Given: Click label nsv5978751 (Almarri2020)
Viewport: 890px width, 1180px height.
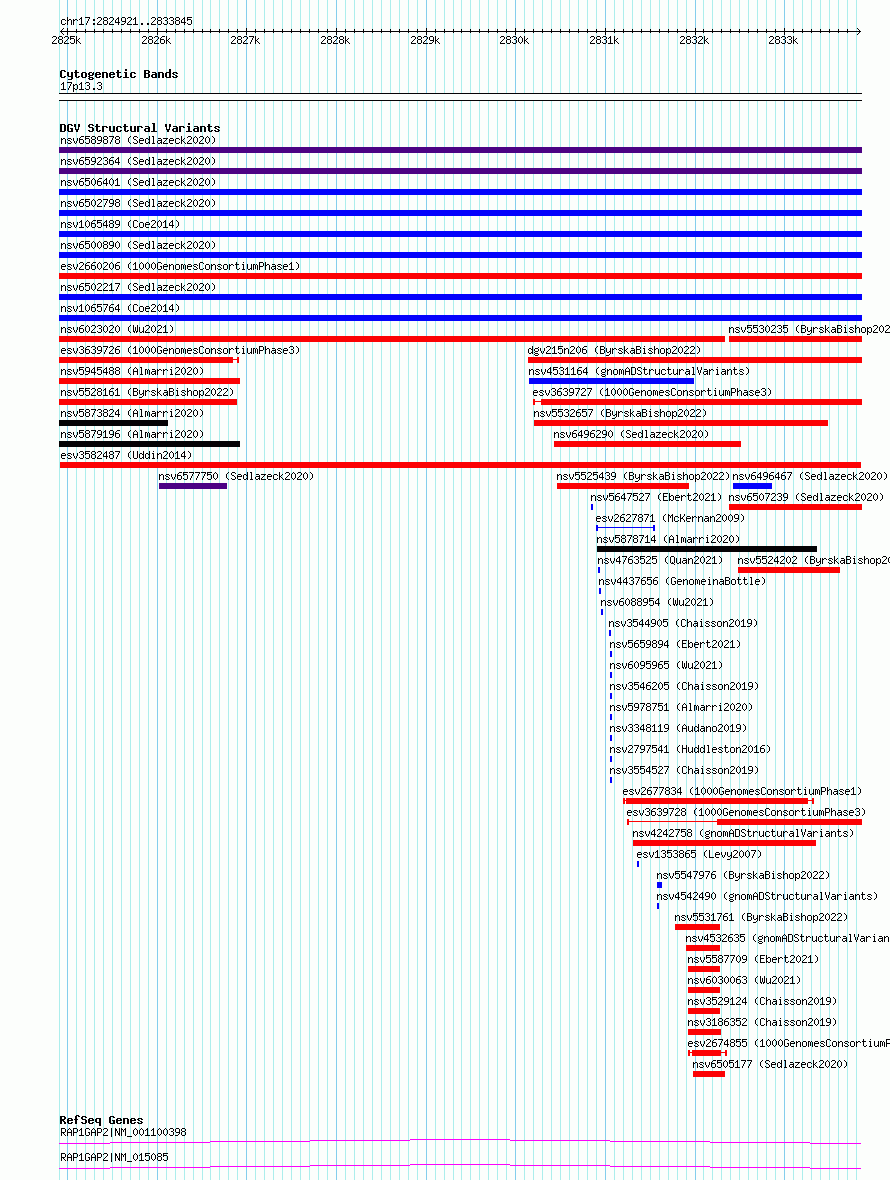Looking at the screenshot, I should [x=681, y=710].
